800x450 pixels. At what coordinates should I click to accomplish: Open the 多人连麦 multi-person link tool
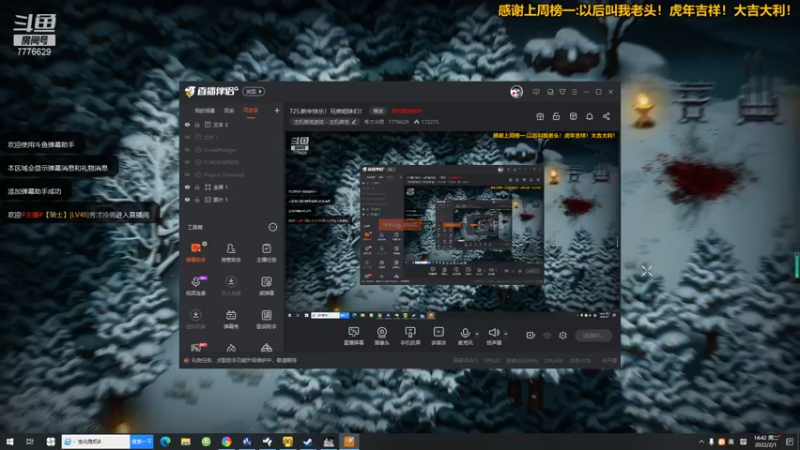tap(231, 285)
